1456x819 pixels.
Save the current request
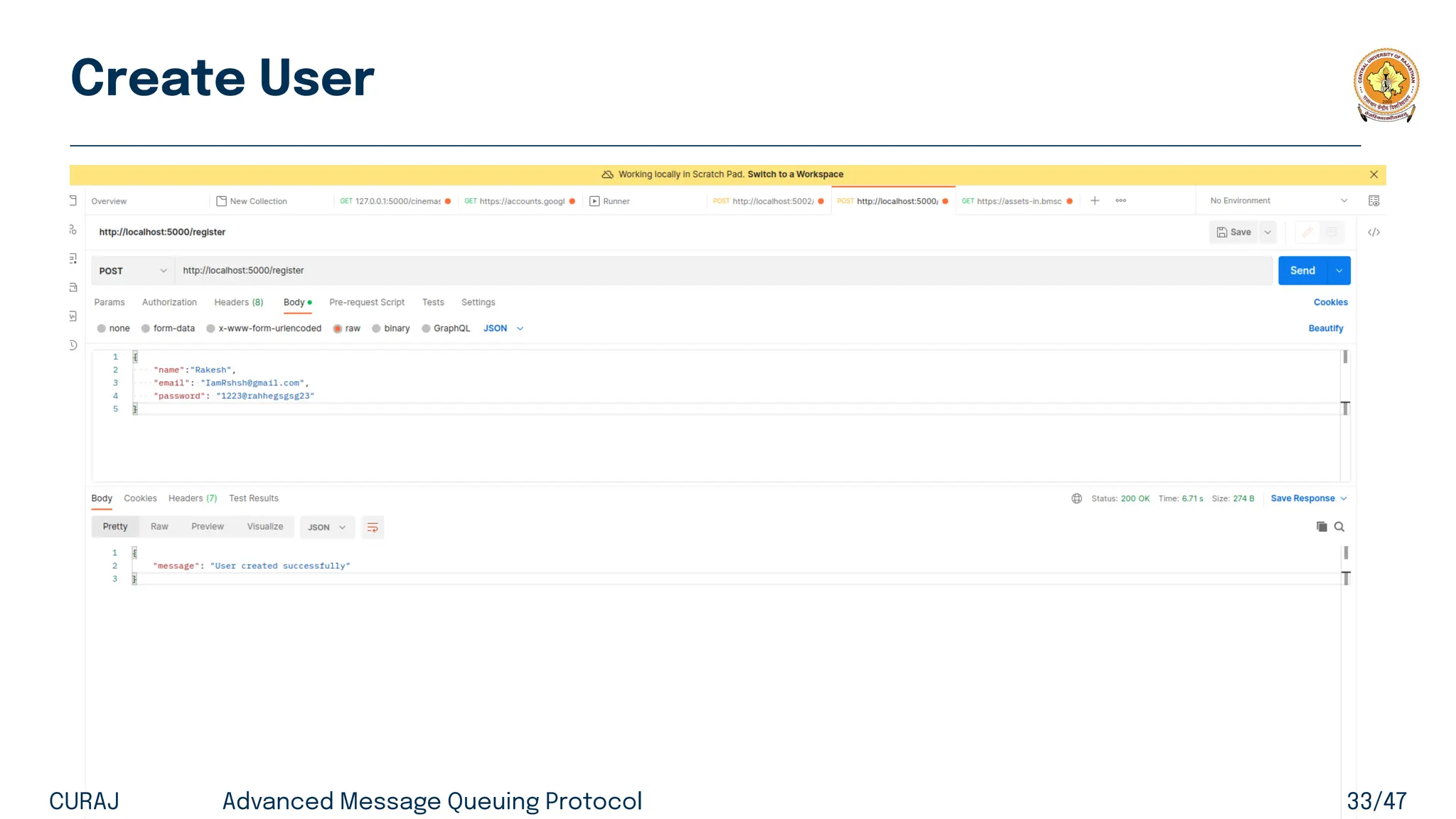pyautogui.click(x=1234, y=232)
